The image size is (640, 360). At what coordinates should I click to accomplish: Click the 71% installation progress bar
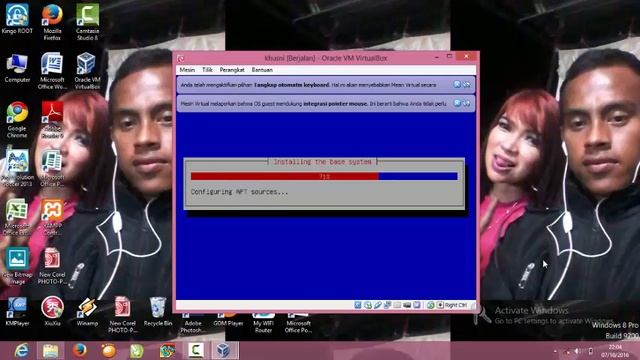pos(324,176)
